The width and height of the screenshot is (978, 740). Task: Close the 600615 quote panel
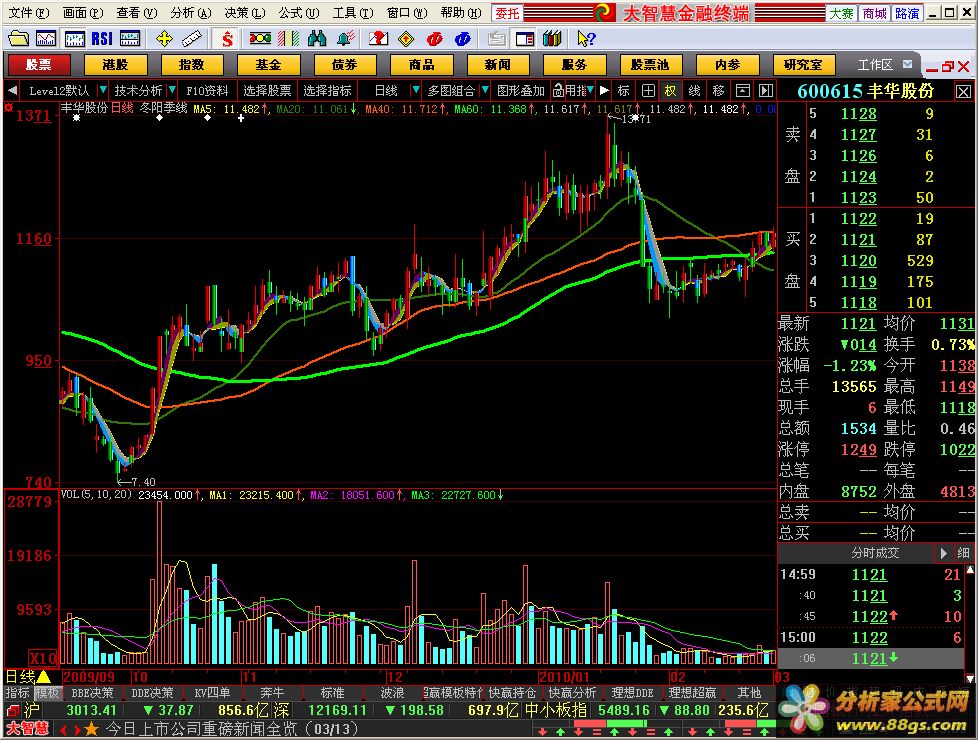pos(963,92)
